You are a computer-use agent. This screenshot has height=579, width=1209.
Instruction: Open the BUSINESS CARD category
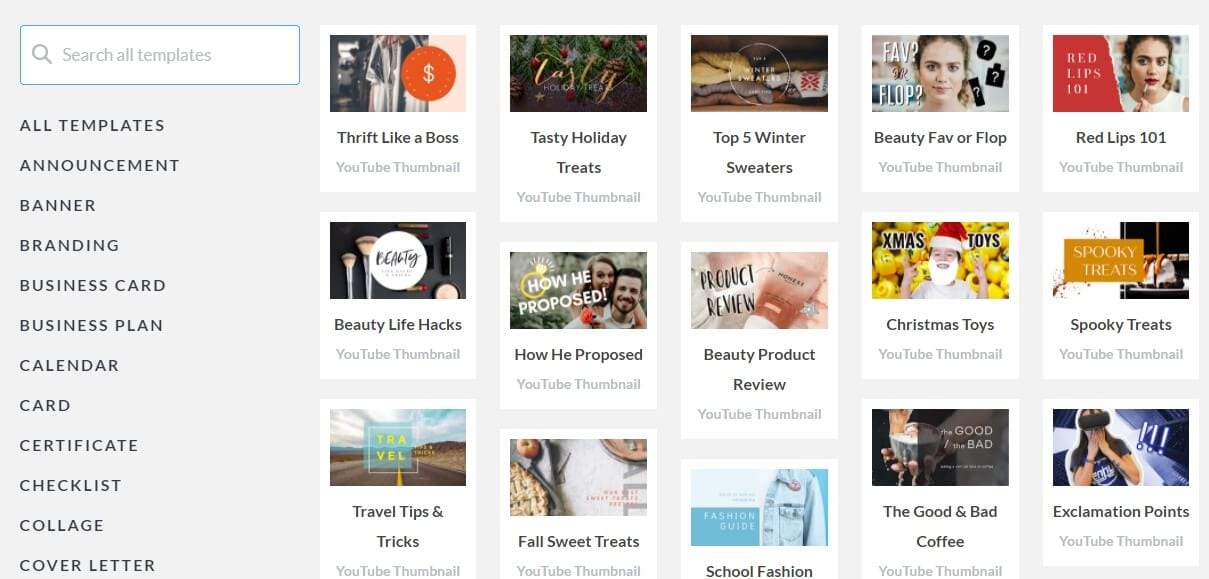pos(93,285)
